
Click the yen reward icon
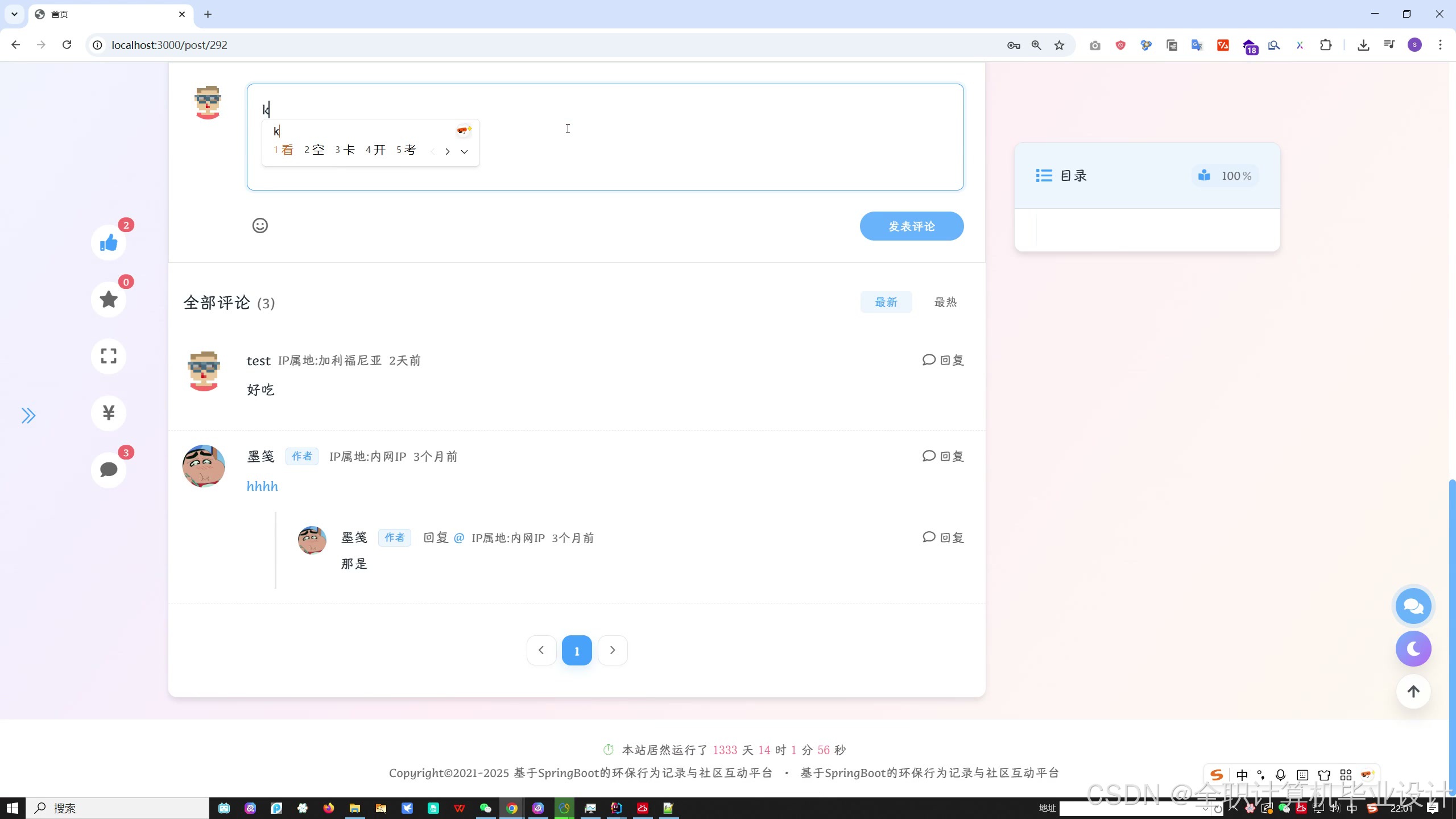[108, 413]
